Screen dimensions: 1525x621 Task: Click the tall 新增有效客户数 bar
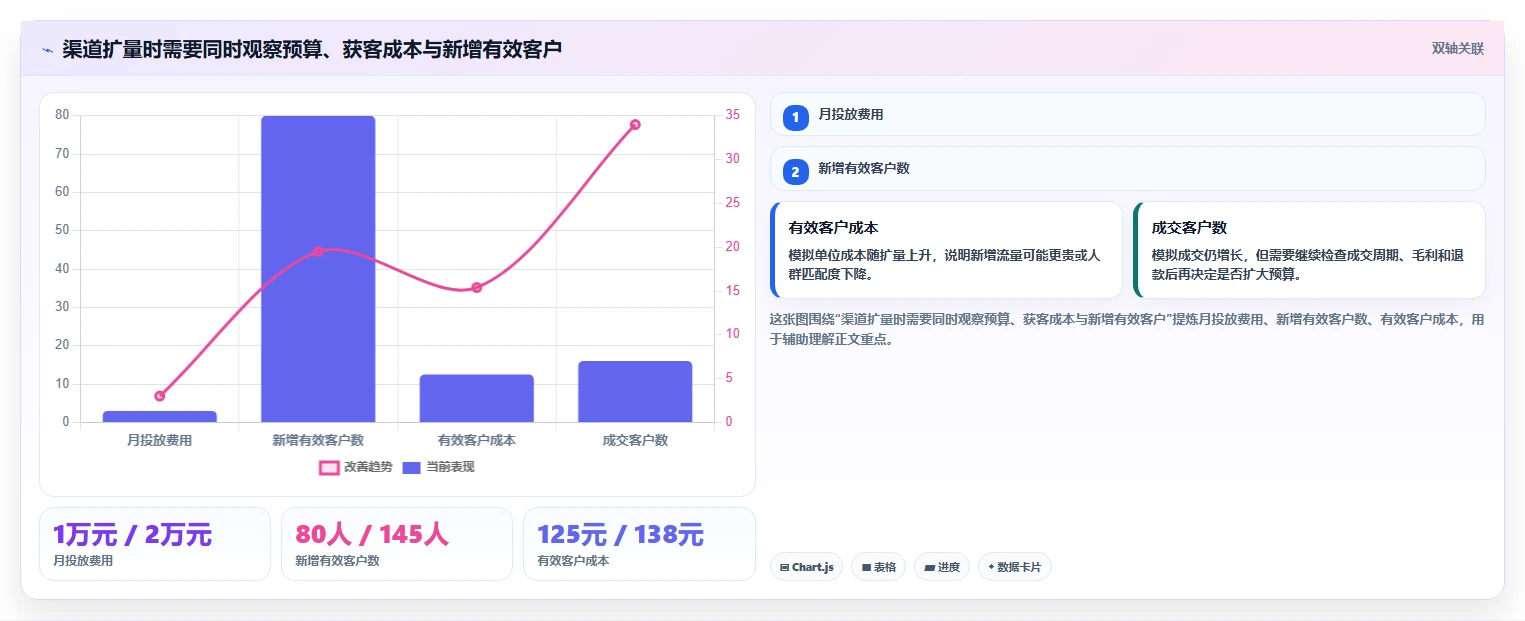318,269
